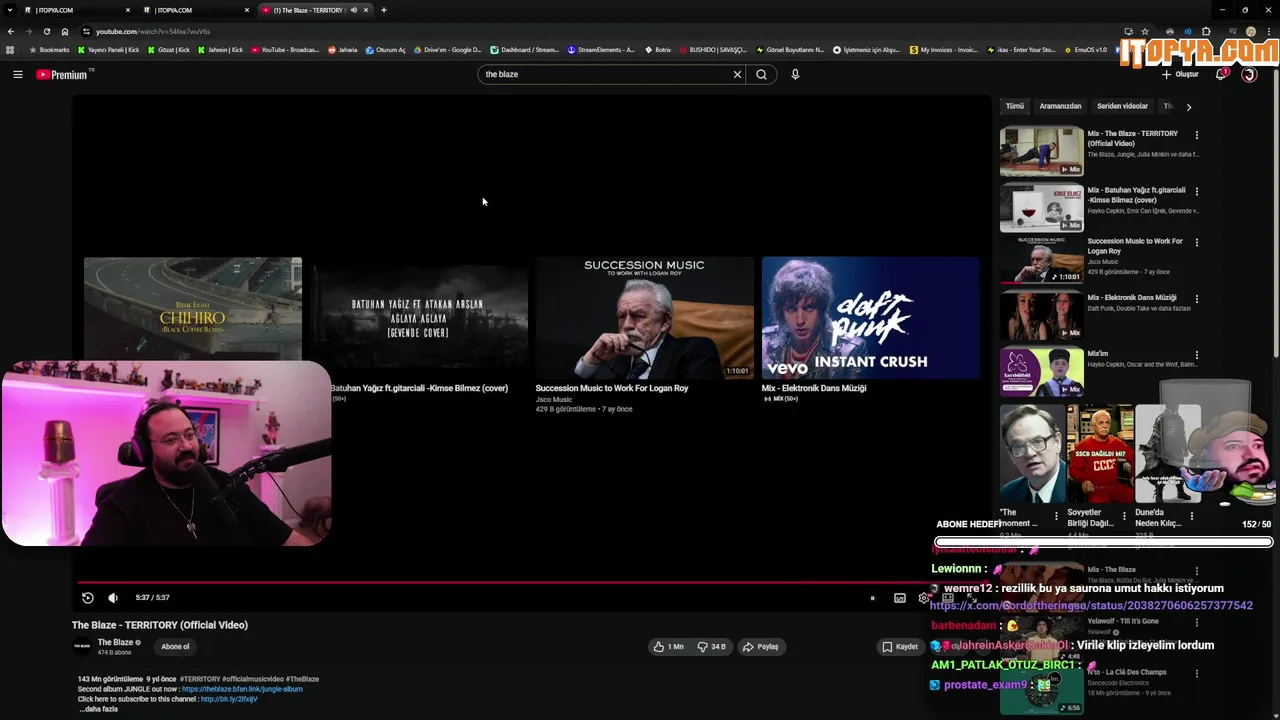Image resolution: width=1280 pixels, height=720 pixels.
Task: Open options for Succession Music video
Action: [x=1197, y=242]
